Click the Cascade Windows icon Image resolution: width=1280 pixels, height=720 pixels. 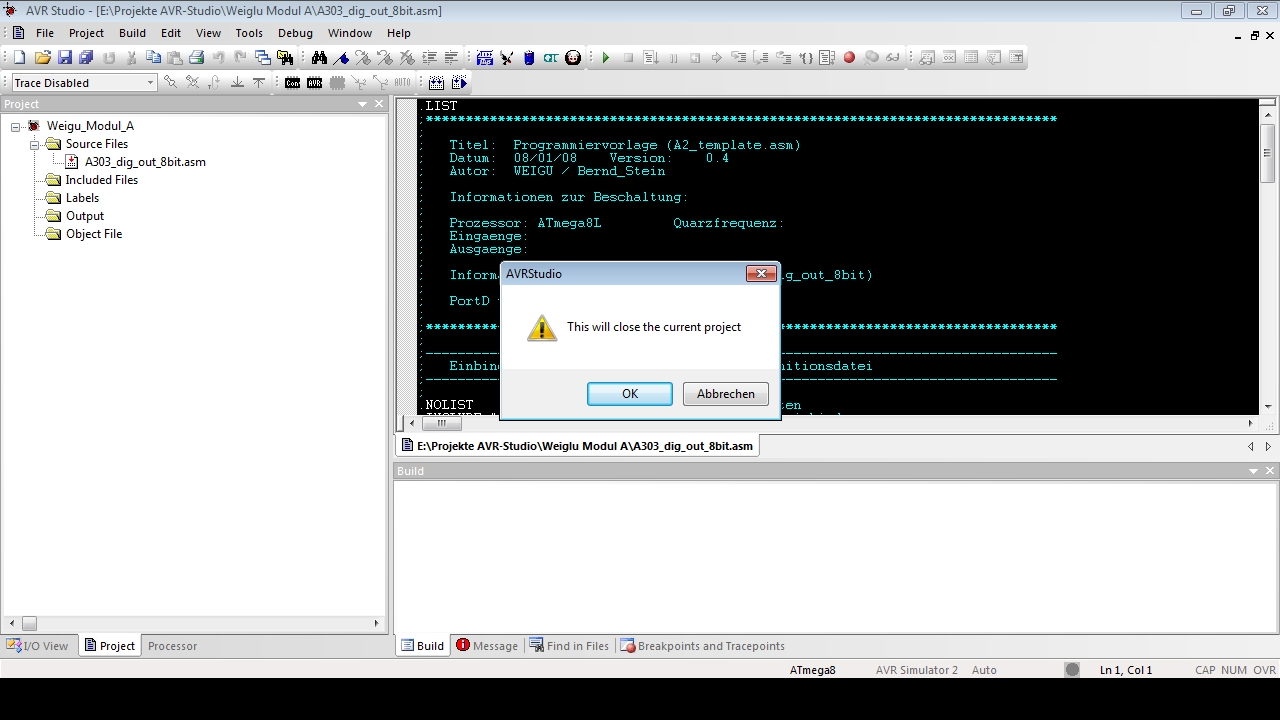click(x=262, y=58)
